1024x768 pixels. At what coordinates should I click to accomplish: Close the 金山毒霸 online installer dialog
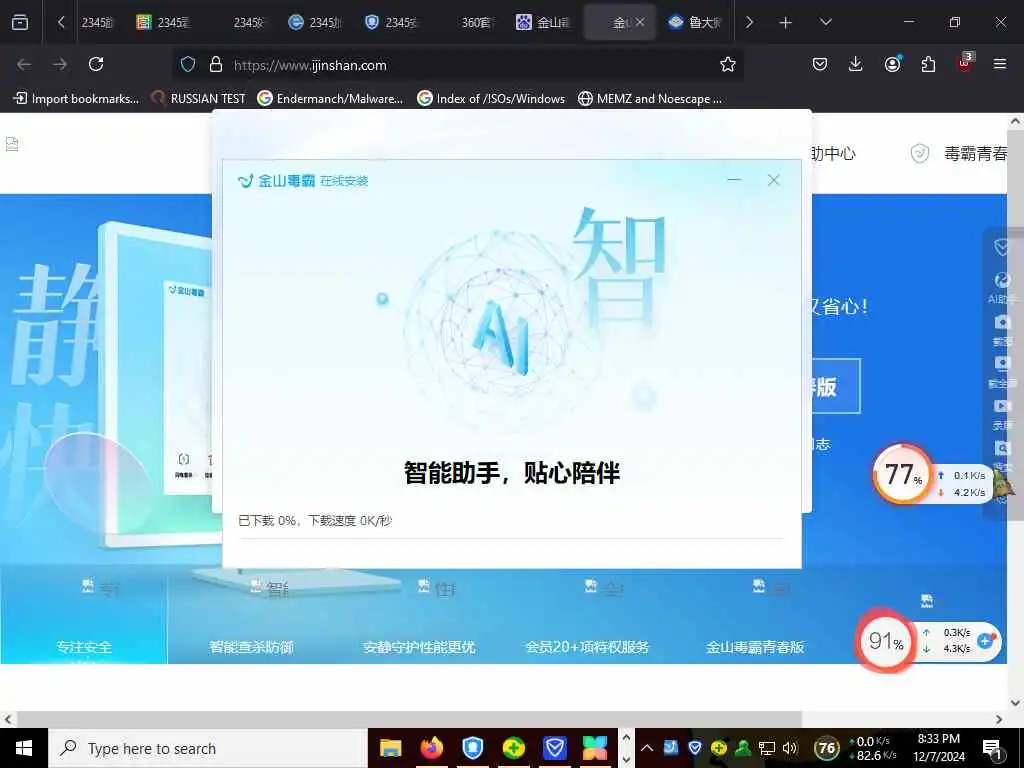[774, 180]
